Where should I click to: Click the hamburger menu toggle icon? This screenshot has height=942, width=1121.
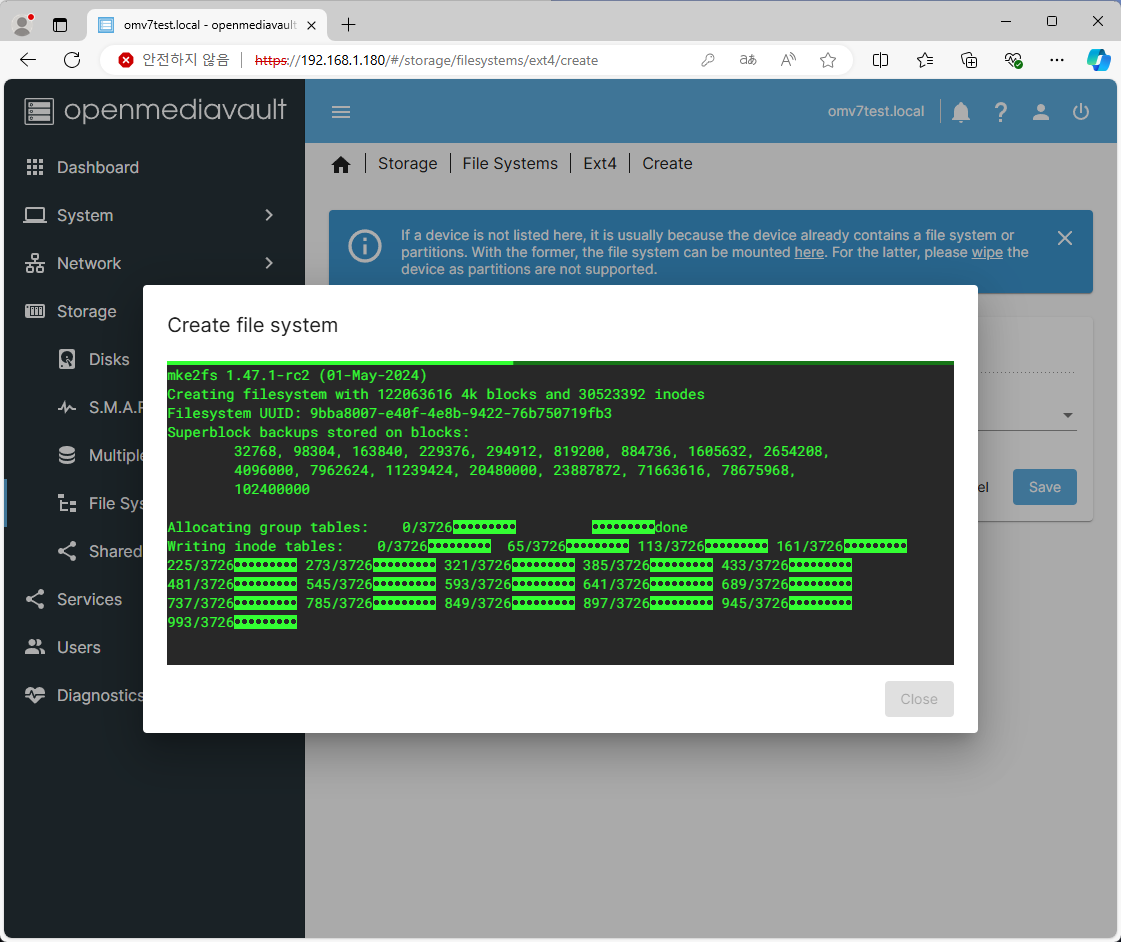coord(340,112)
